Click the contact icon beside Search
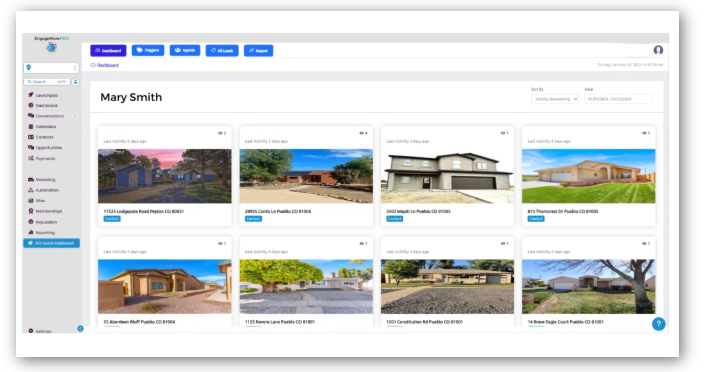The image size is (705, 372). (x=76, y=82)
